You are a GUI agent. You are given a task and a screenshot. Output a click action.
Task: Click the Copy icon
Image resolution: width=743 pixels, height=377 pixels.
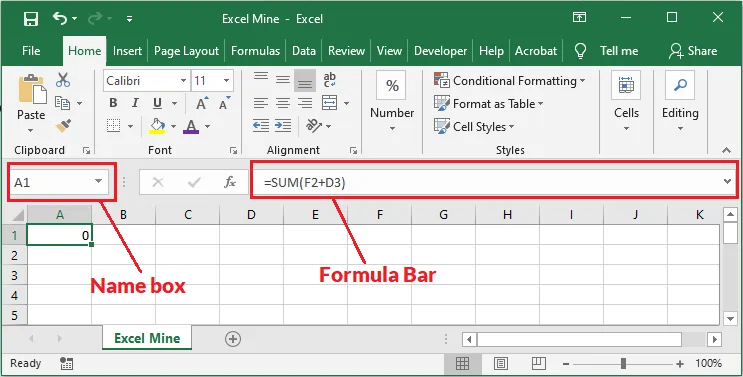[63, 103]
